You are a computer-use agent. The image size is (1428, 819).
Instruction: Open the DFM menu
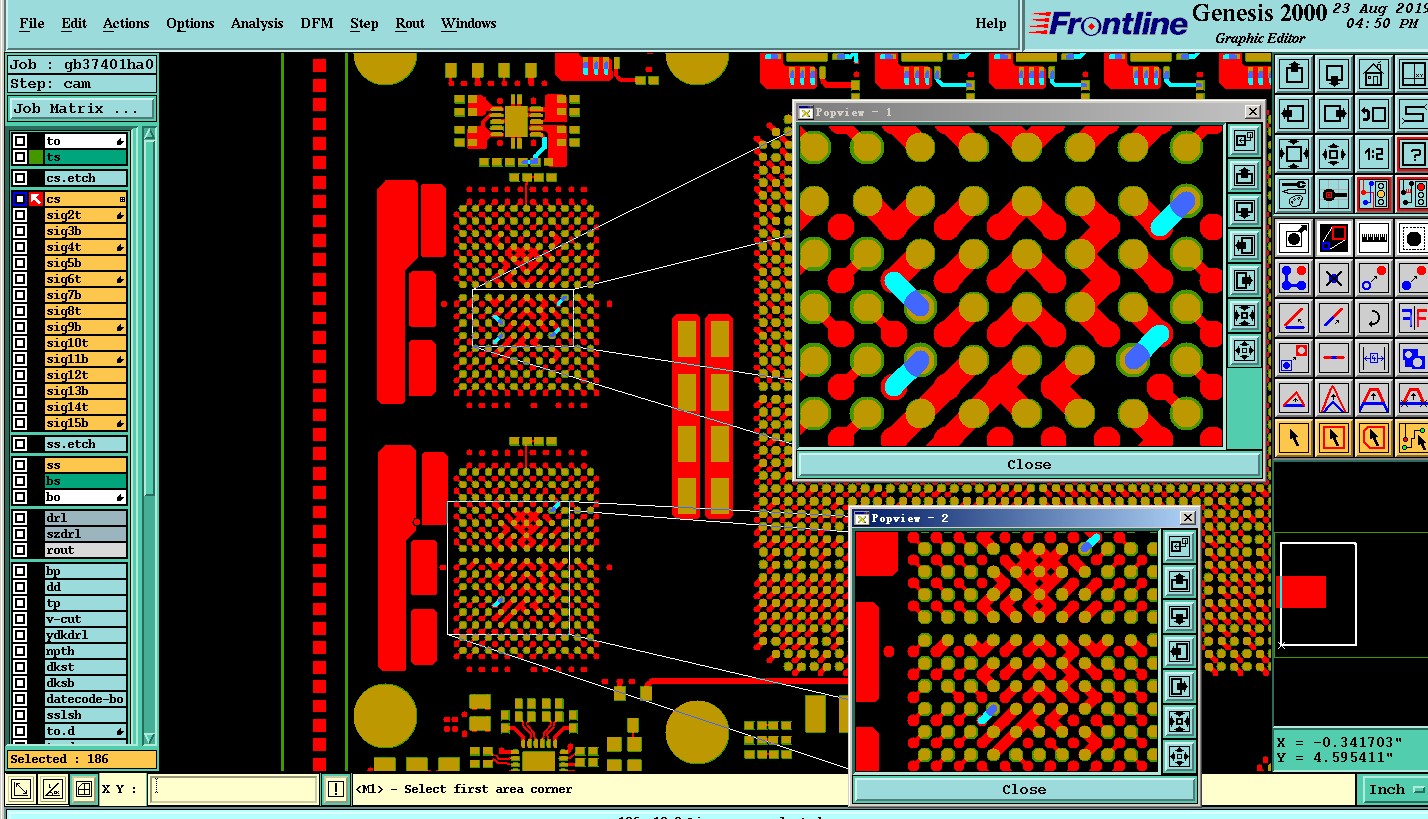(317, 23)
